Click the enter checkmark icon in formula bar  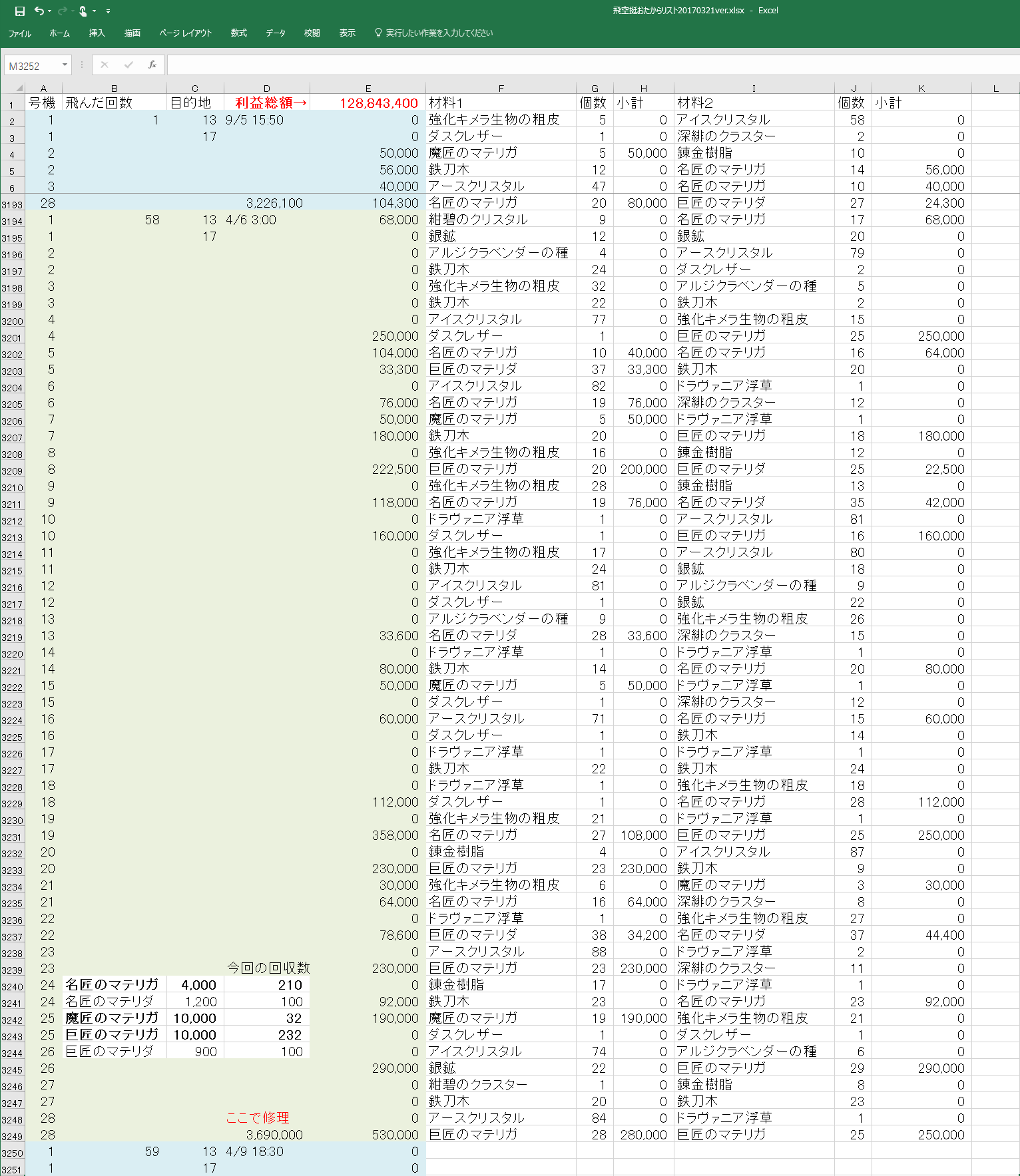[x=128, y=65]
